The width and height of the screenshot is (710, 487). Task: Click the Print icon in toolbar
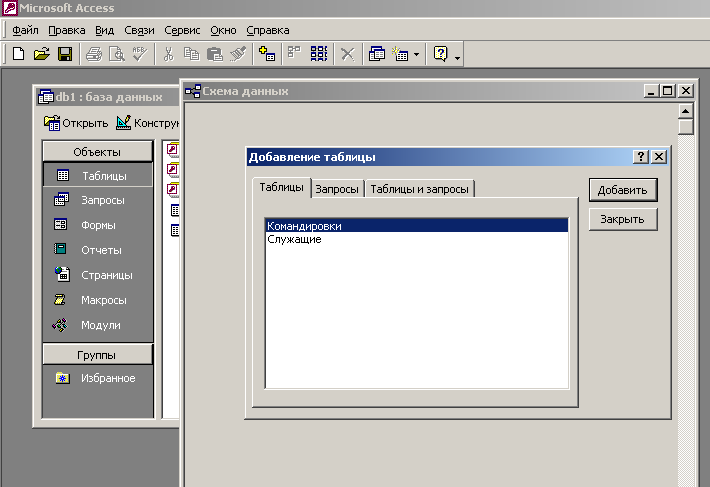tap(94, 54)
